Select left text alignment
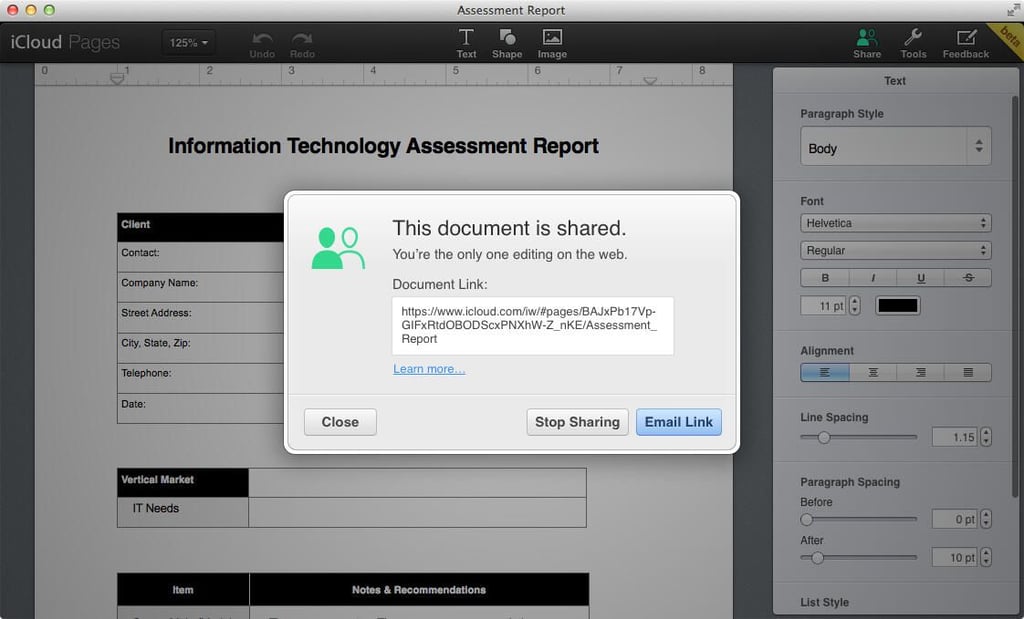 (825, 372)
